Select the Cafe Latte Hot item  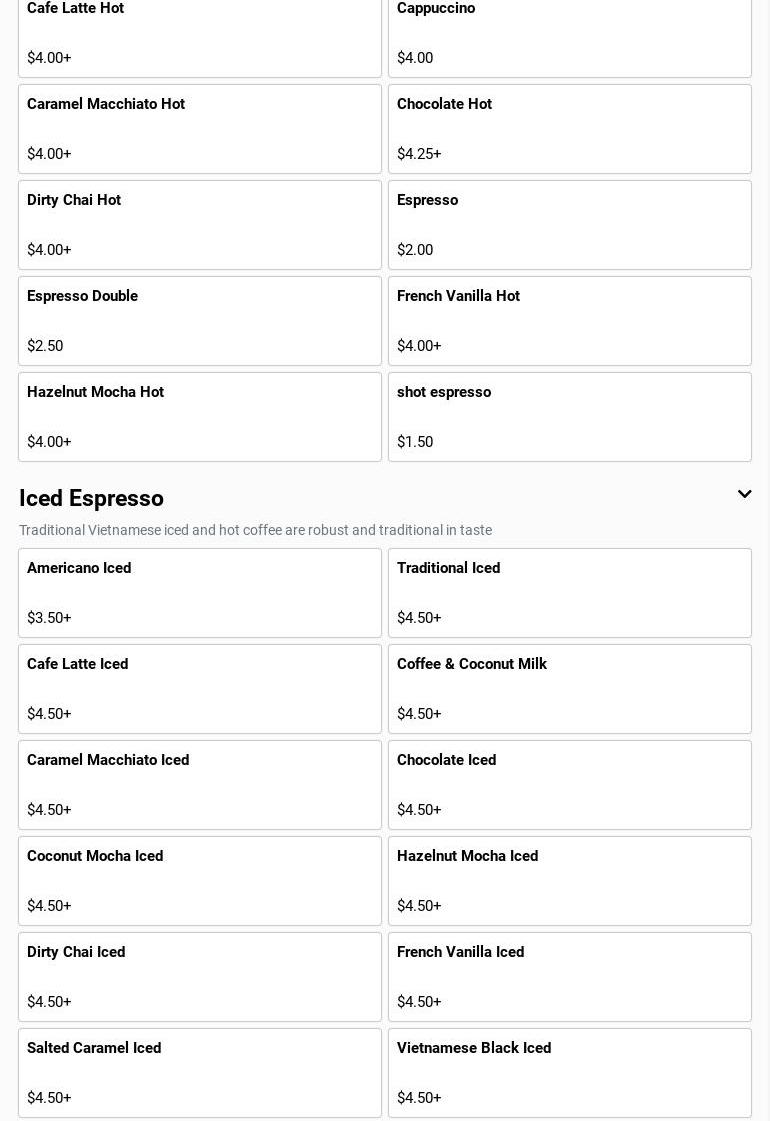(x=200, y=34)
